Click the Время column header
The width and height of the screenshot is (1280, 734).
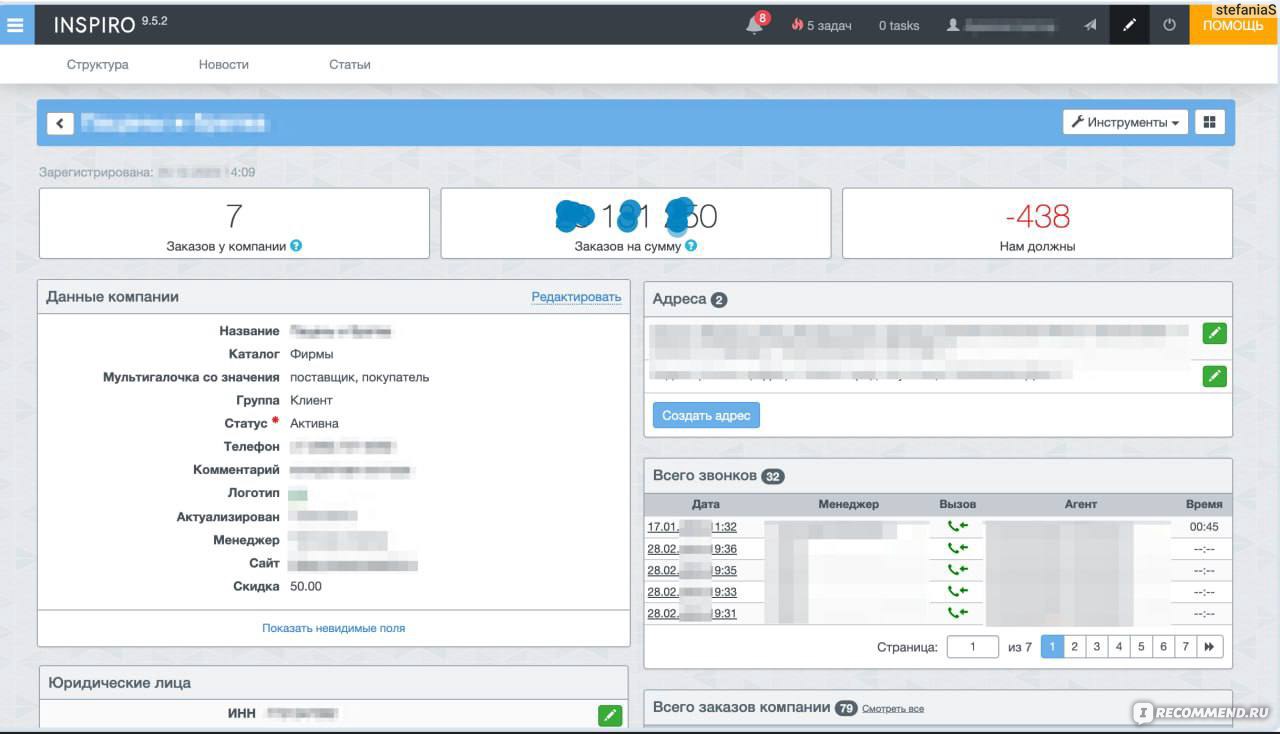pos(1204,504)
